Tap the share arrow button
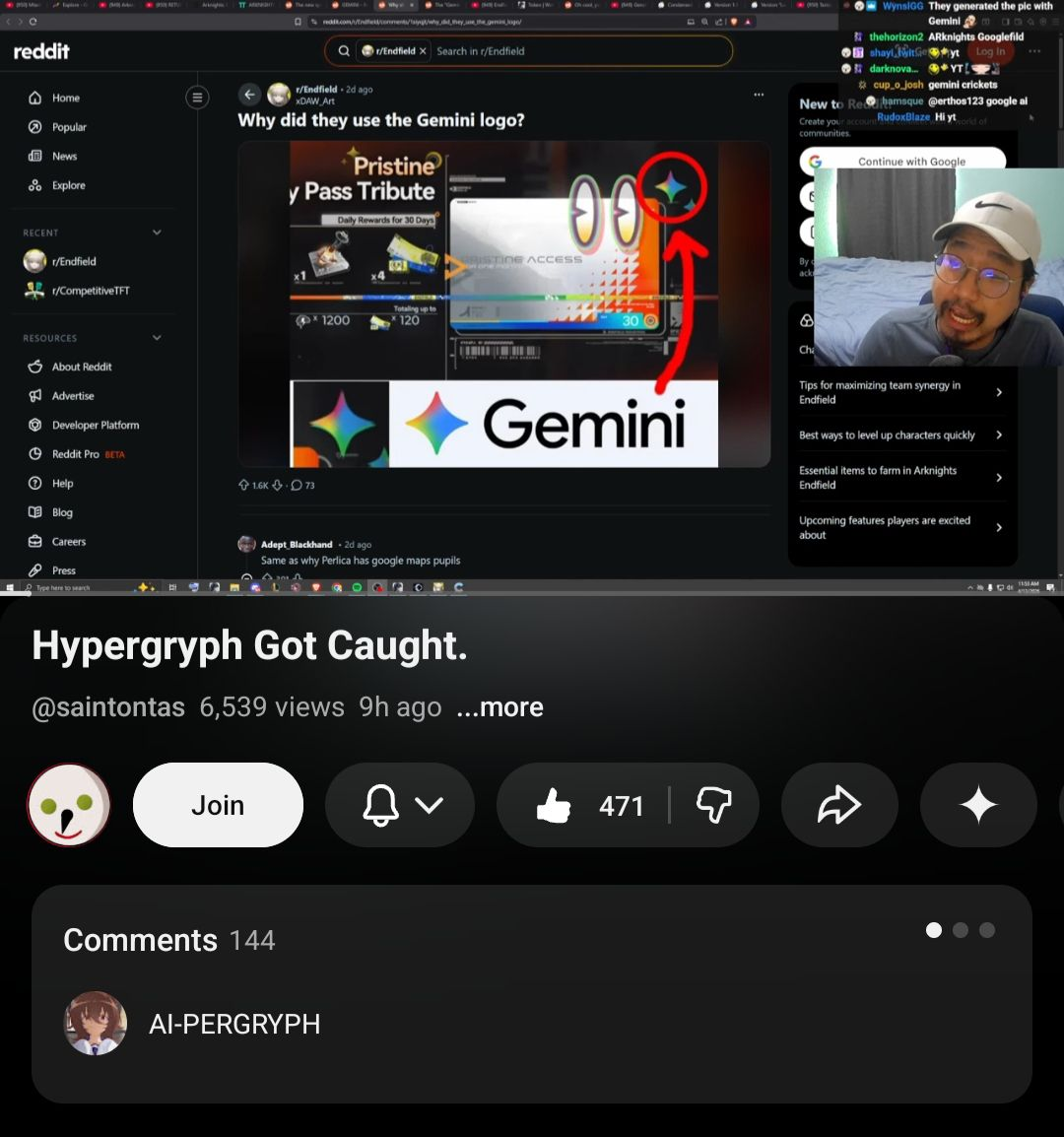The width and height of the screenshot is (1064, 1137). pyautogui.click(x=839, y=805)
